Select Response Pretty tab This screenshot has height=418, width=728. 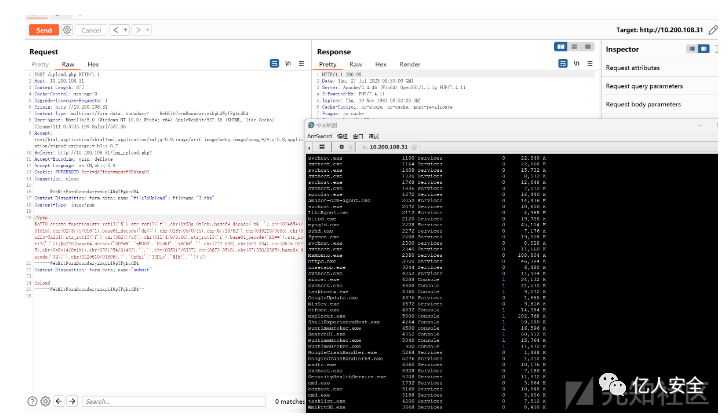coord(327,65)
